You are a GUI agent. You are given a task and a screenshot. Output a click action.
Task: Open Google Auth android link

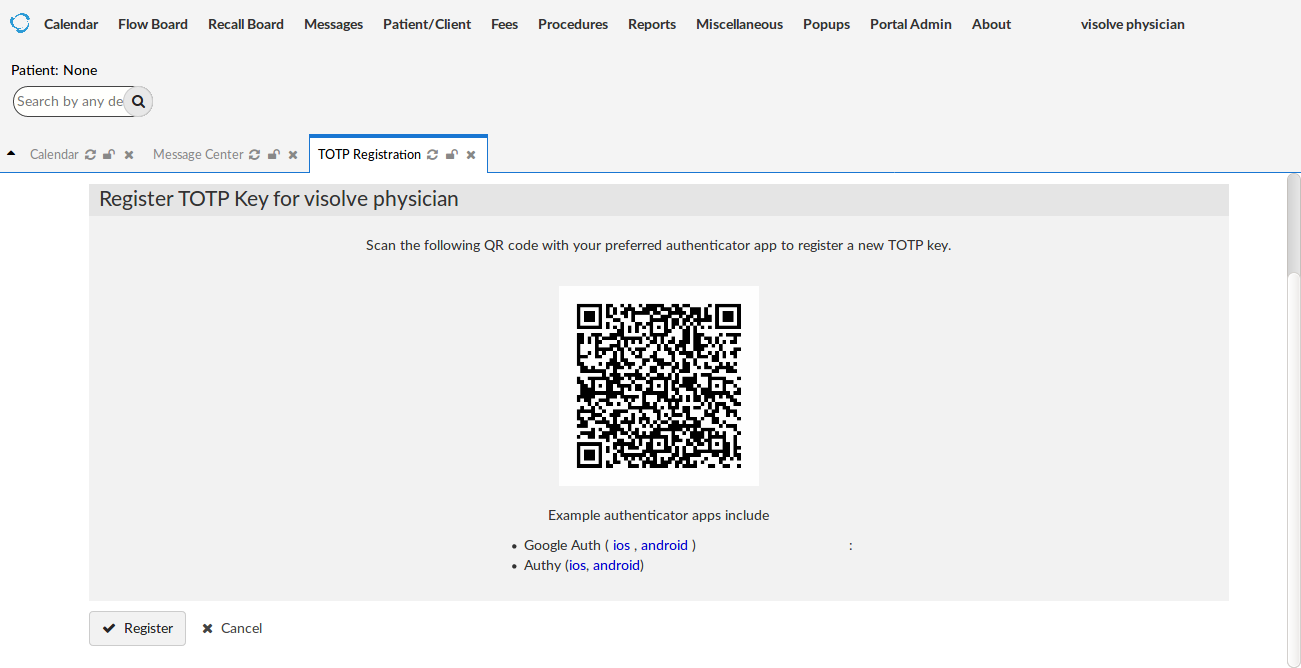[x=664, y=545]
